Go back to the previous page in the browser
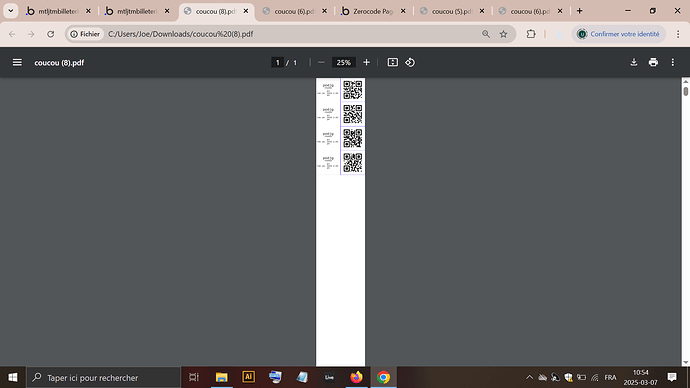690x388 pixels. pyautogui.click(x=12, y=34)
